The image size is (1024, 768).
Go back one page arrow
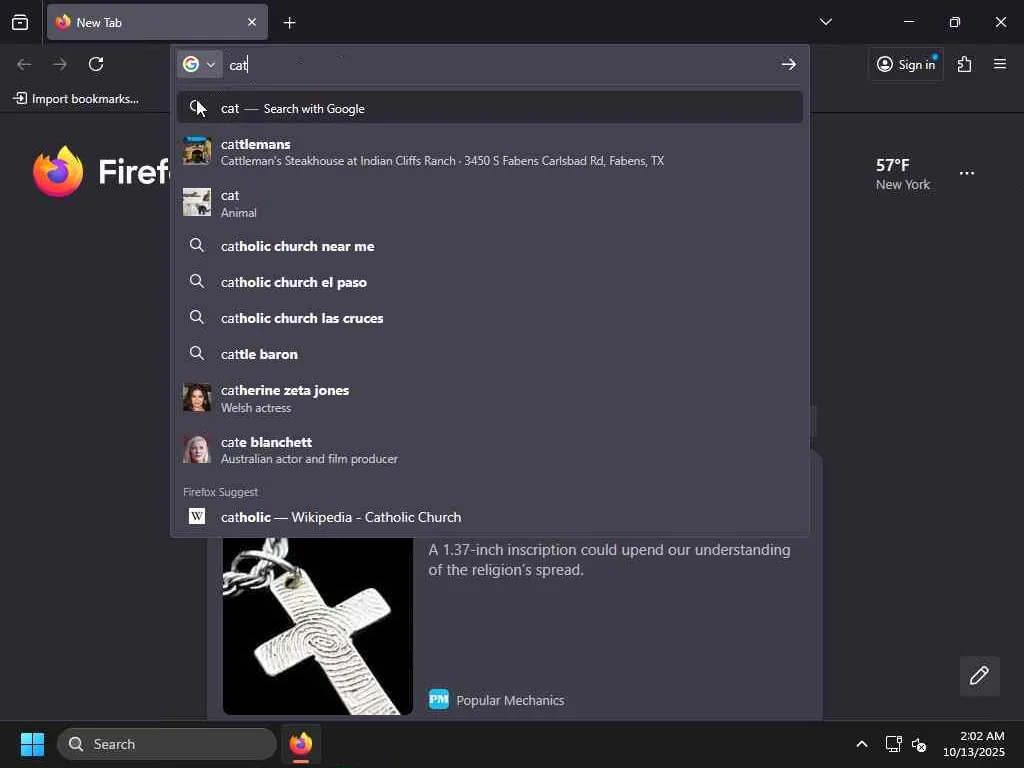pos(24,64)
